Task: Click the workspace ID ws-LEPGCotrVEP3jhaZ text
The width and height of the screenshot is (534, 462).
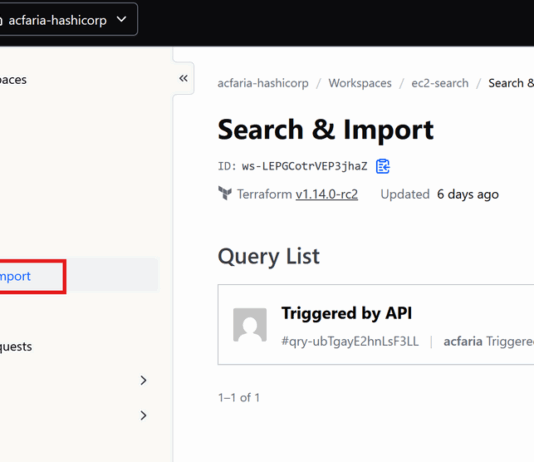Action: coord(304,166)
